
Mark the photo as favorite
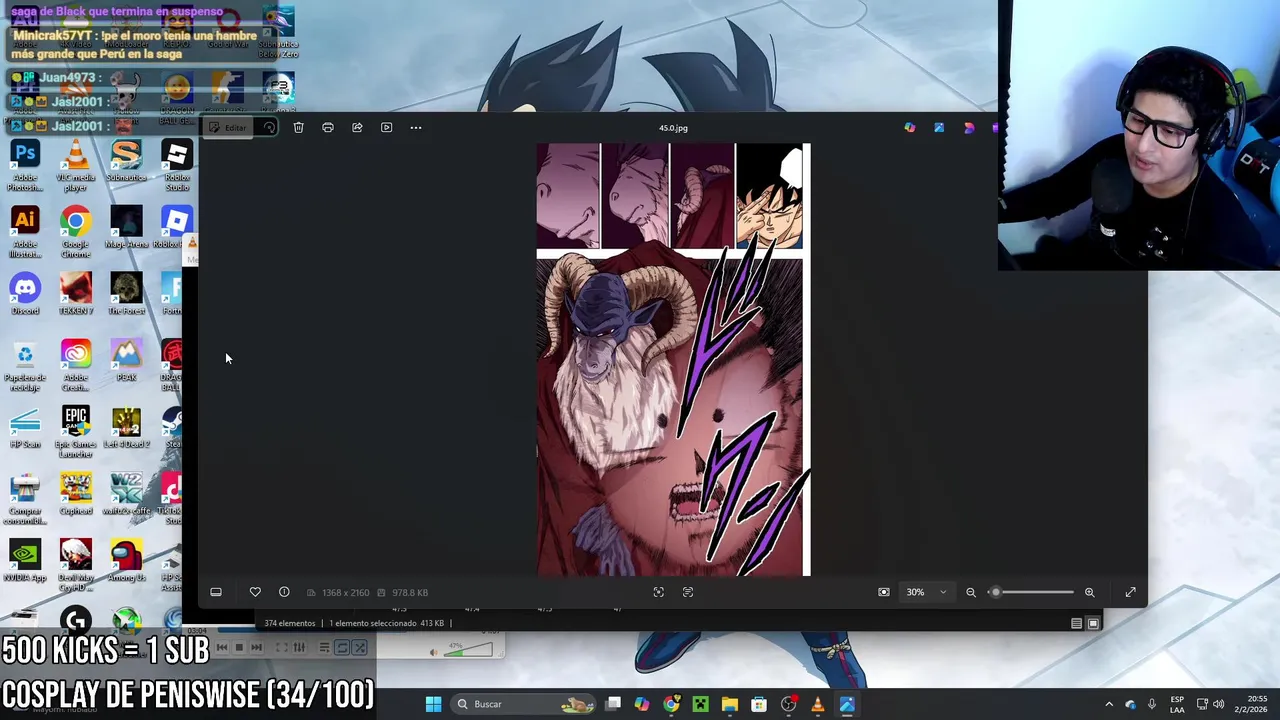click(255, 592)
